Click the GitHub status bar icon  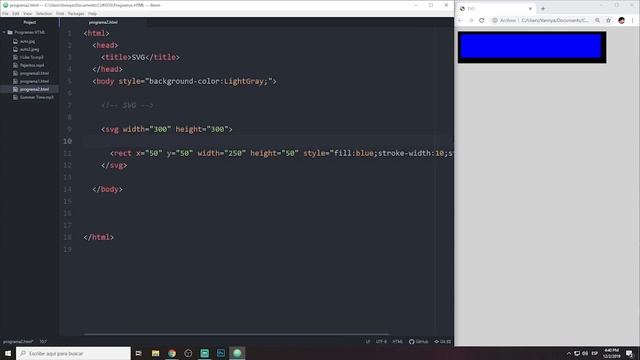[x=418, y=342]
